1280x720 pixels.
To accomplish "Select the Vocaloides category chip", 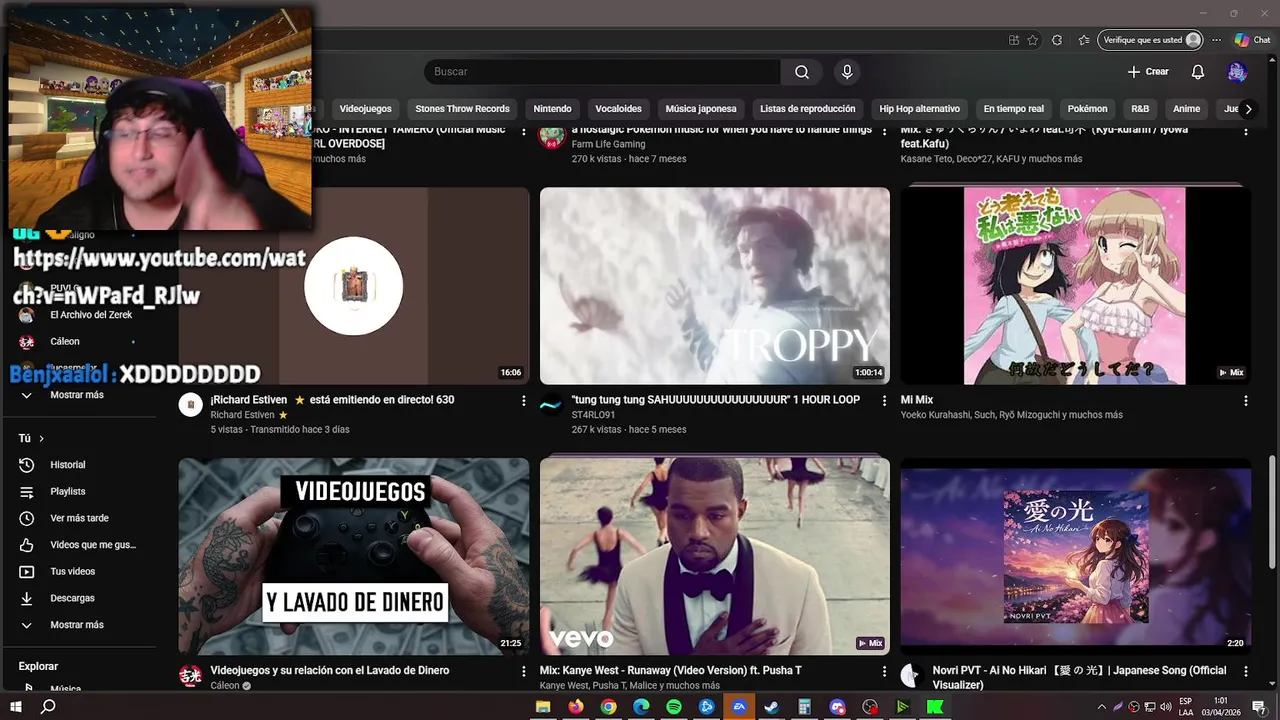I will [618, 109].
